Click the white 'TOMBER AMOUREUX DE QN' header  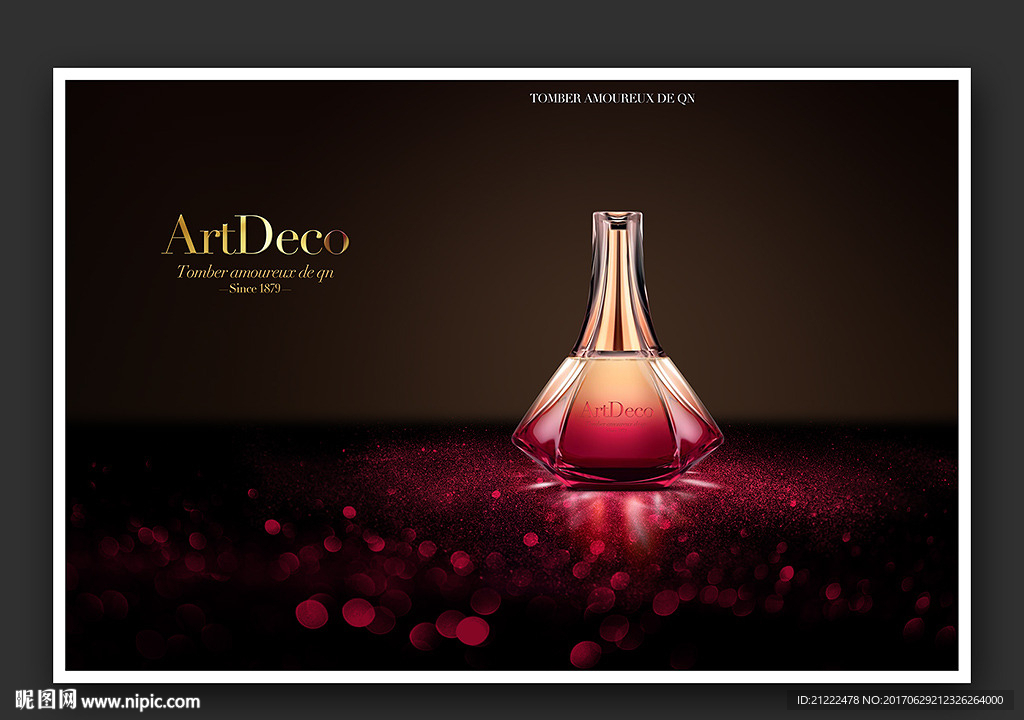pos(612,98)
